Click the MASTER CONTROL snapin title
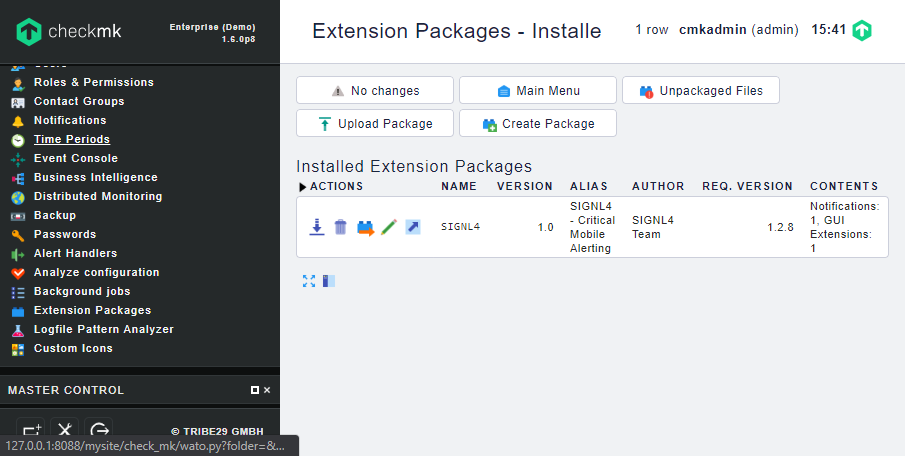 coord(66,390)
